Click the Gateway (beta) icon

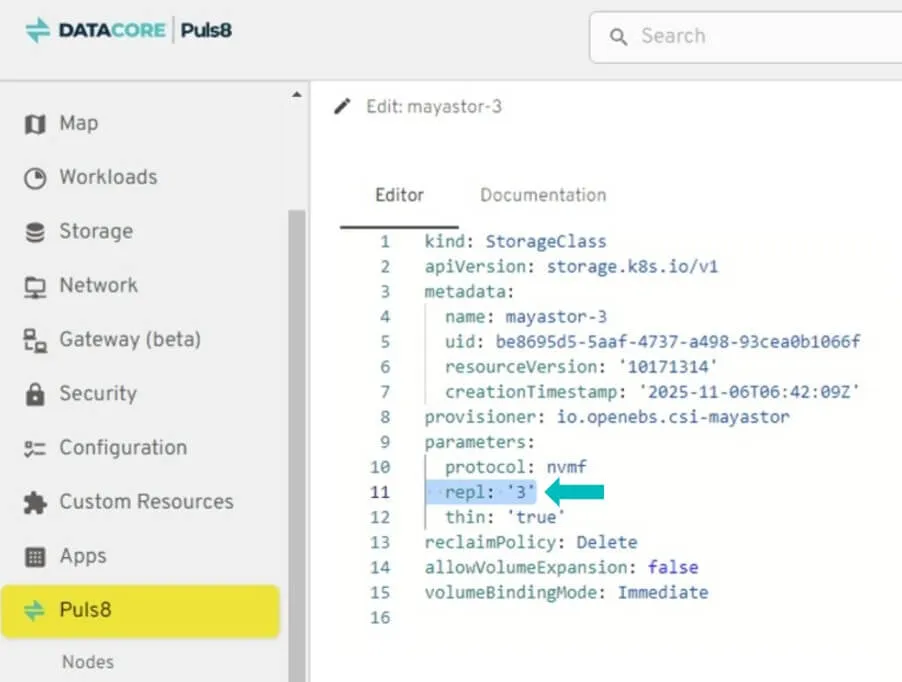(35, 340)
